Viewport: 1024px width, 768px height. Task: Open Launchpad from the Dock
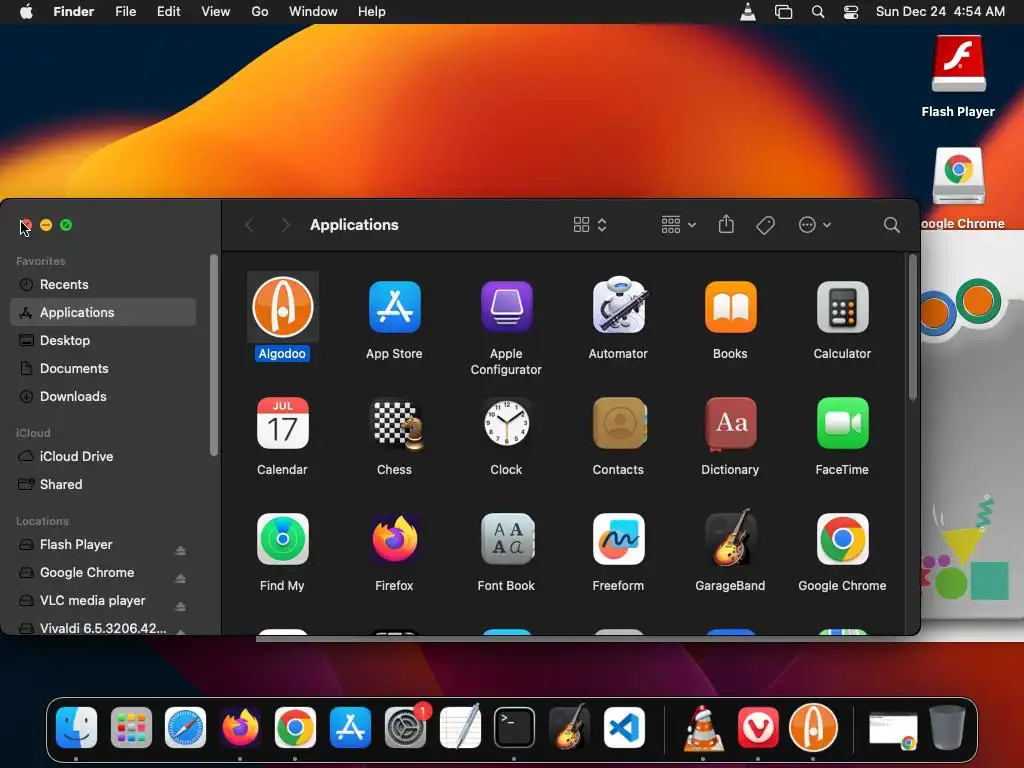(x=131, y=728)
